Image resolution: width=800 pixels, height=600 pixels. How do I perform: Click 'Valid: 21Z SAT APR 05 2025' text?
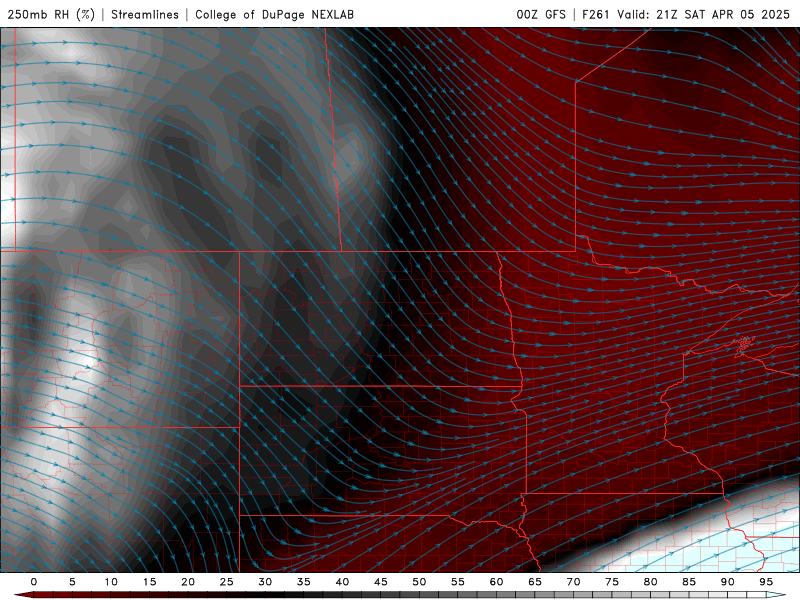tap(704, 14)
